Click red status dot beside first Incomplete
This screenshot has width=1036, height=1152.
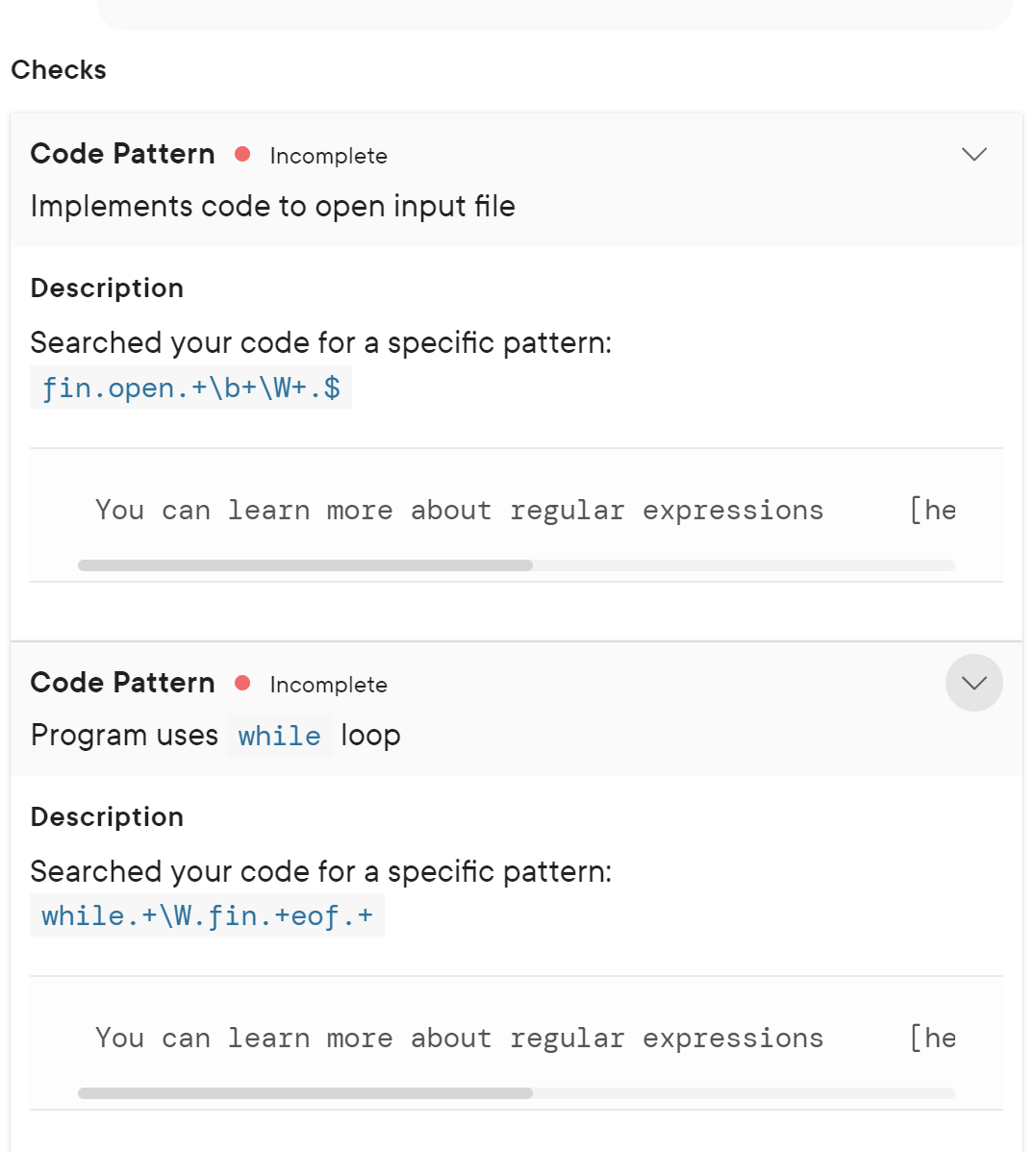click(242, 154)
